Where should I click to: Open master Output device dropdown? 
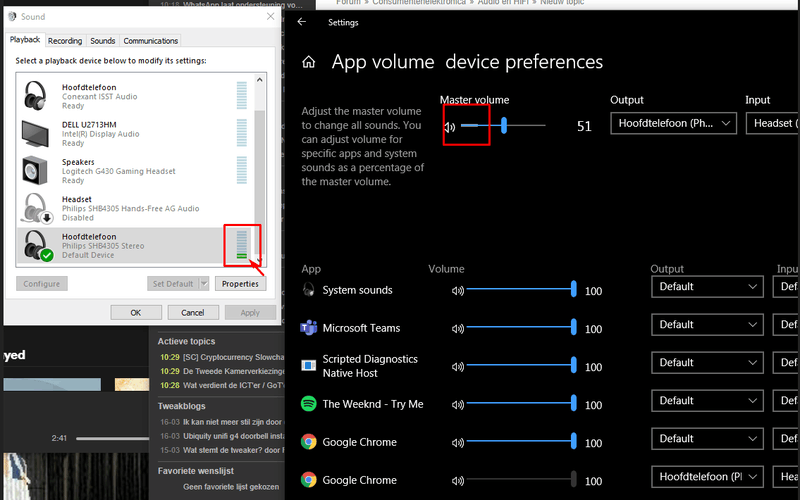pos(673,123)
